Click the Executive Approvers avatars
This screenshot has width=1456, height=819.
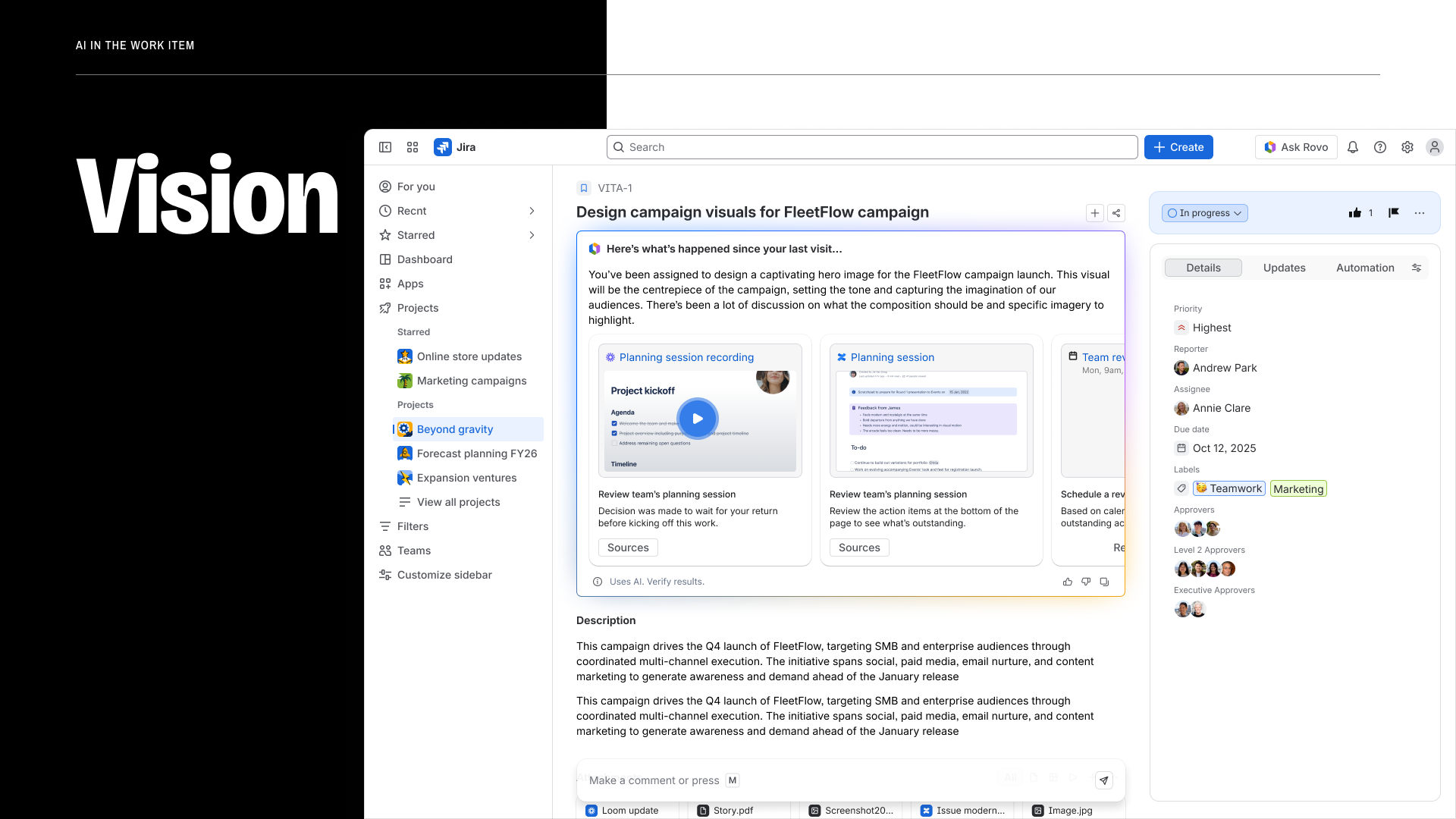pos(1190,609)
